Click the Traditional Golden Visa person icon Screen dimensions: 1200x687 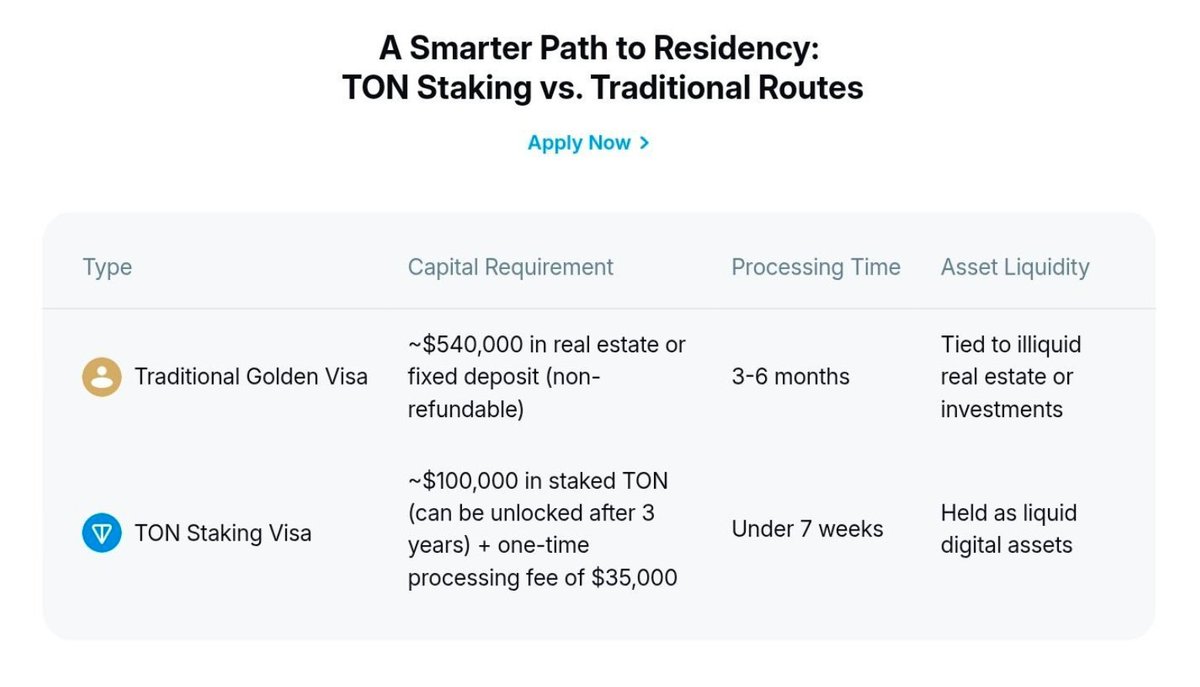(x=102, y=377)
